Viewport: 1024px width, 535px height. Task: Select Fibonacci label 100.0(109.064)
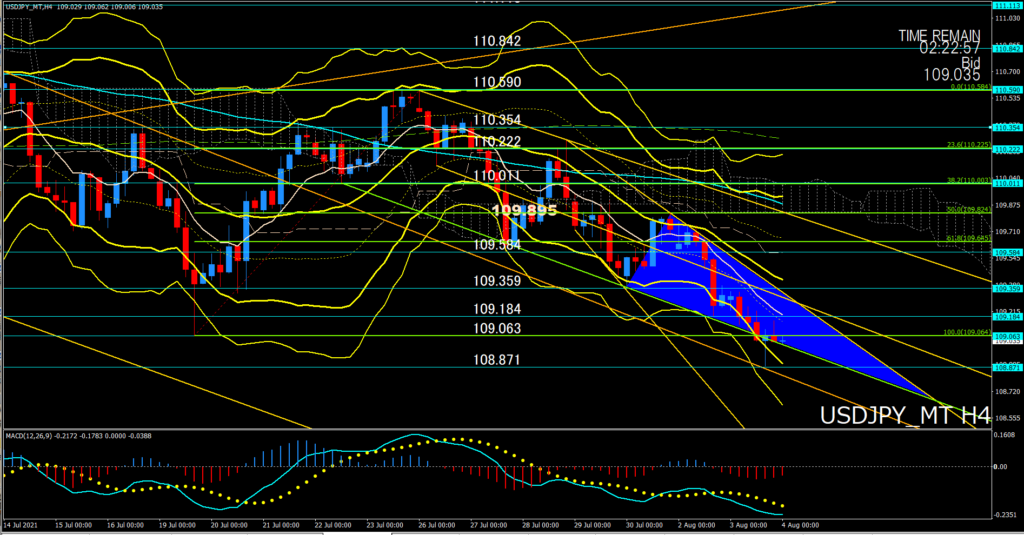967,332
